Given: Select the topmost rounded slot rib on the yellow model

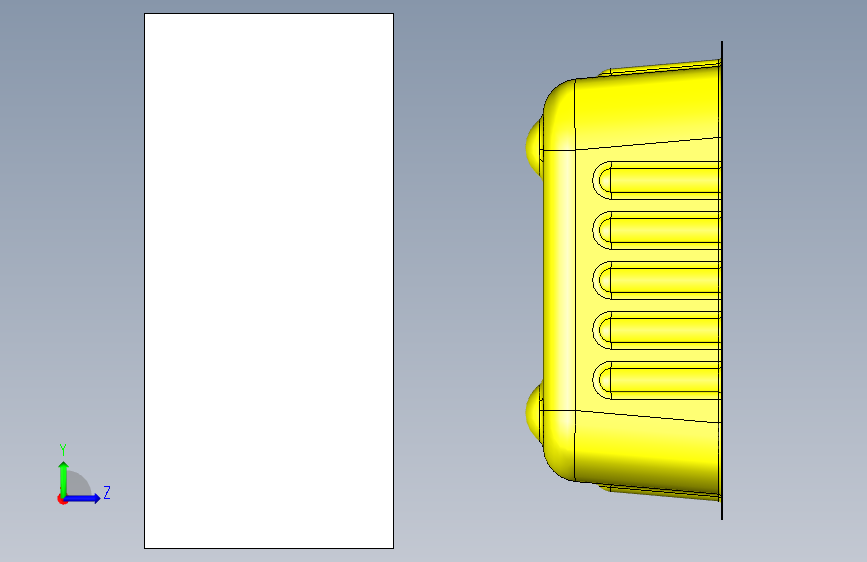Looking at the screenshot, I should point(657,180).
